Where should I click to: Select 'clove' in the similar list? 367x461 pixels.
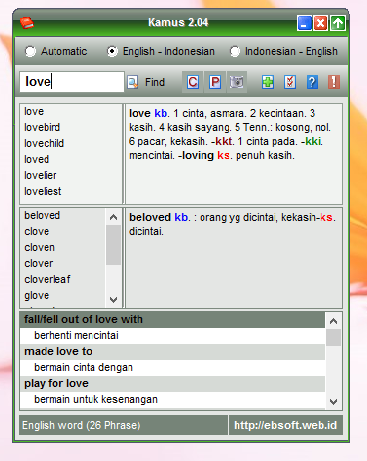(x=37, y=231)
